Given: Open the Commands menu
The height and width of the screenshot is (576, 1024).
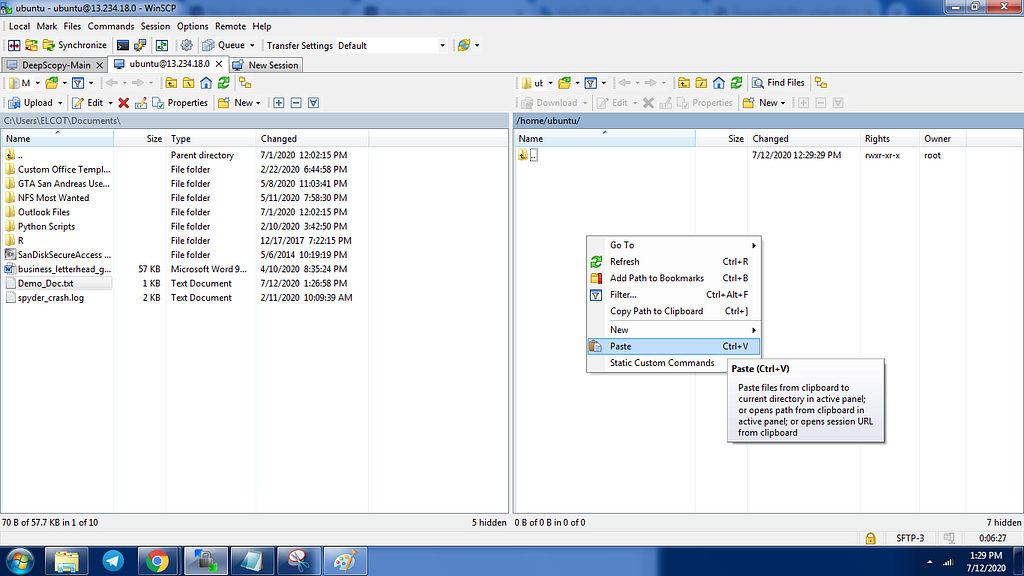Looking at the screenshot, I should pyautogui.click(x=111, y=26).
